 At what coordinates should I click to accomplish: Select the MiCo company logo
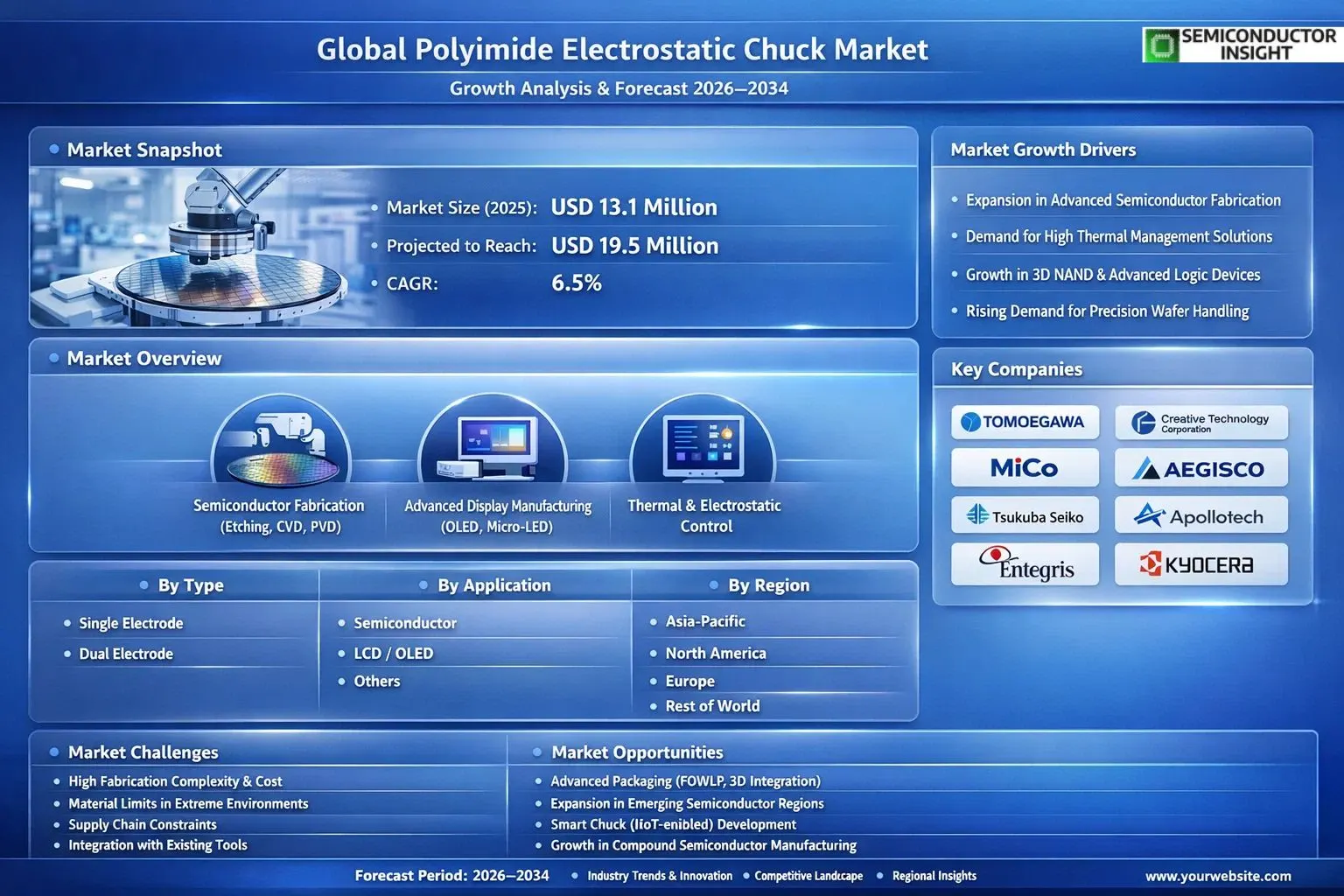click(1025, 468)
